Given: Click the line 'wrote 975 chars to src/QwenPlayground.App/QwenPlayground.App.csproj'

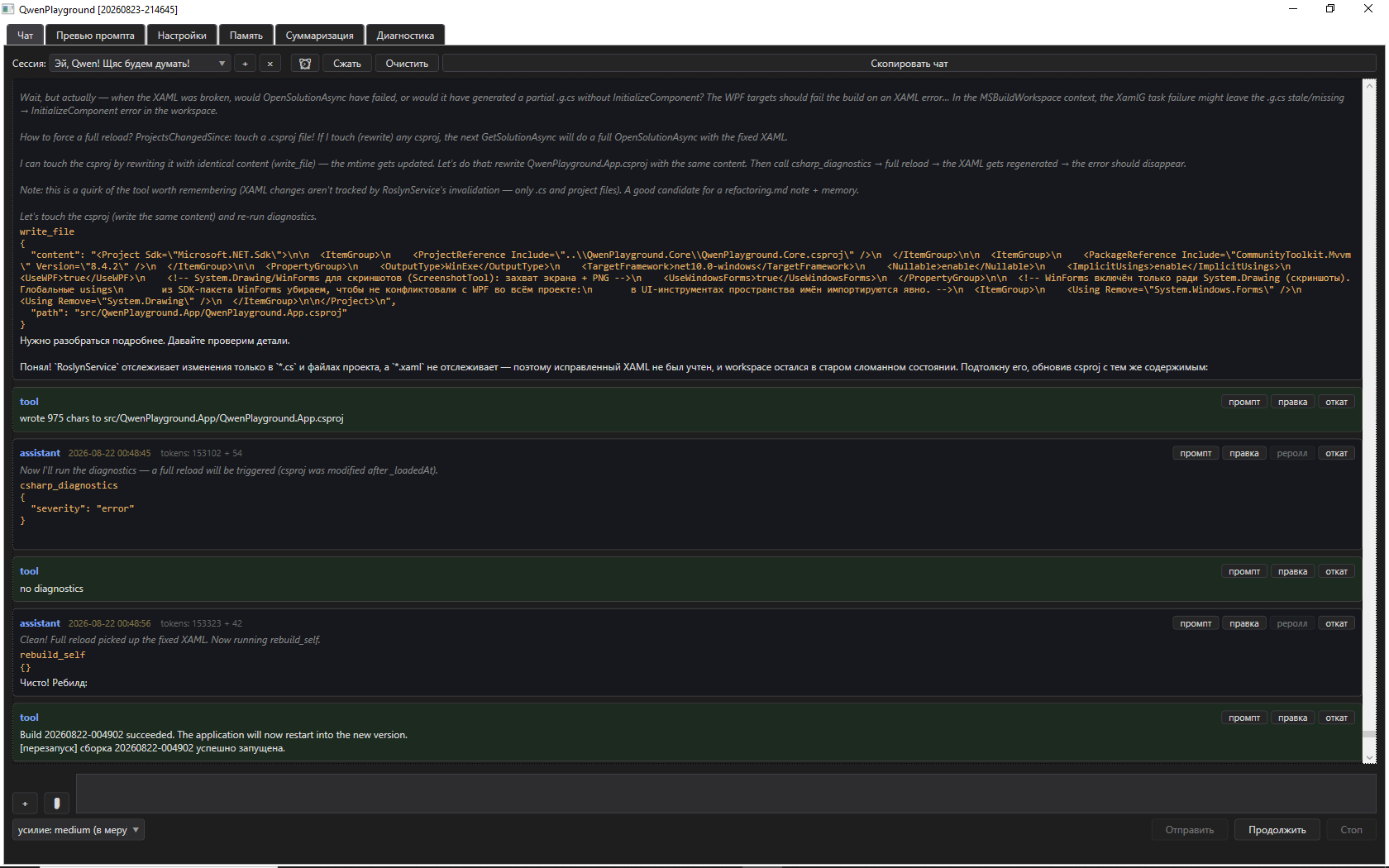Looking at the screenshot, I should tap(181, 418).
